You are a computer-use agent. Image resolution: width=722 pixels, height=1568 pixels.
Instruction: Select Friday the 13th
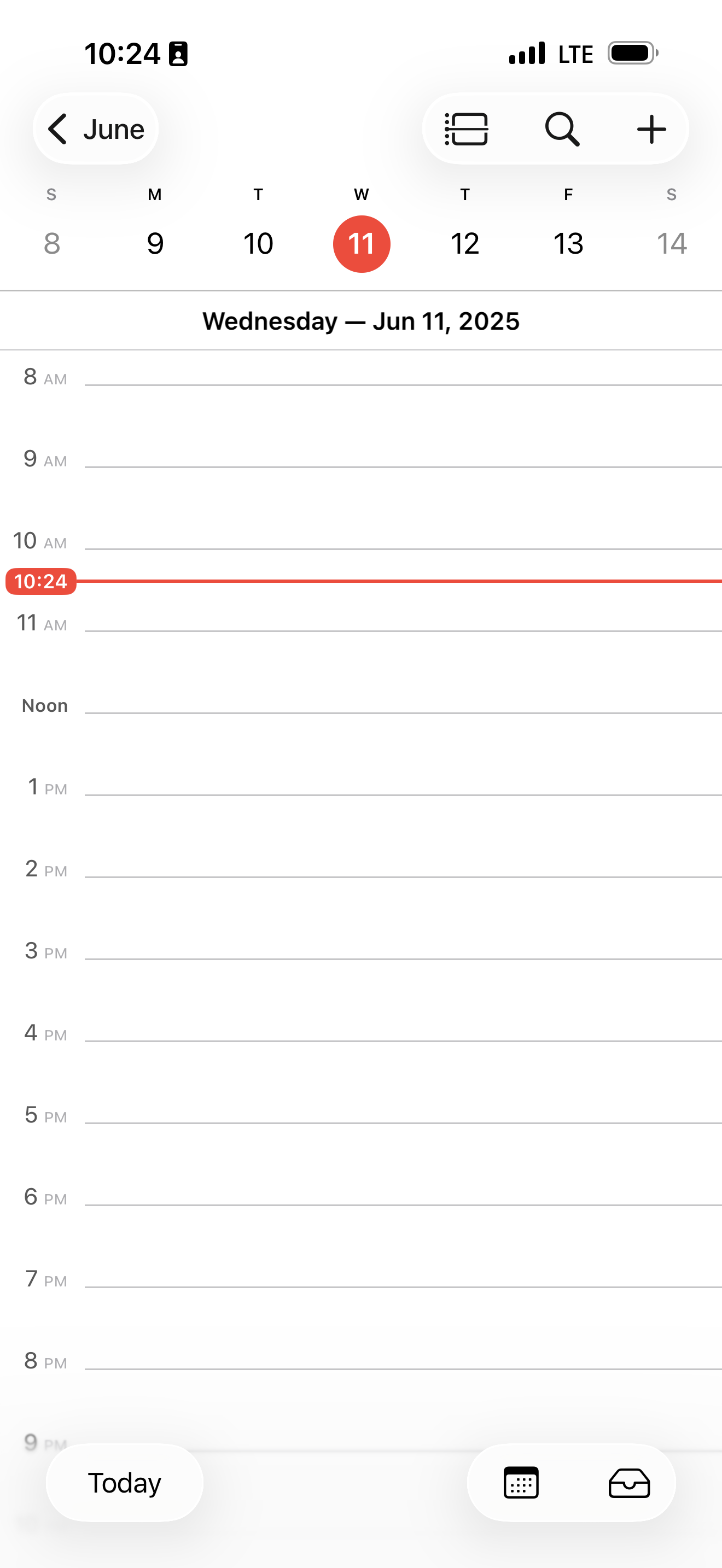coord(568,243)
